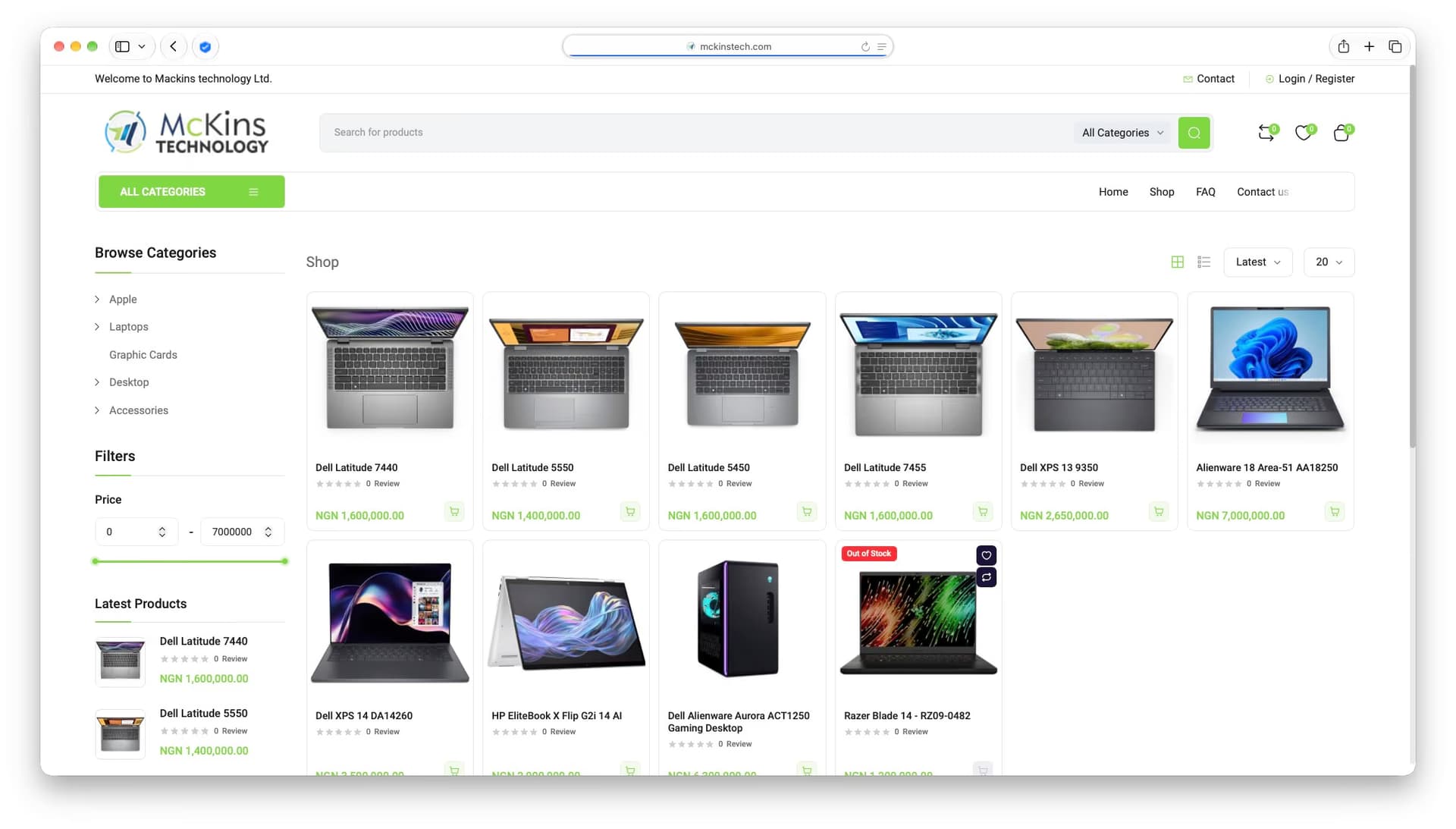Click the Safari sidebar toggle icon
1456x829 pixels.
pyautogui.click(x=122, y=46)
